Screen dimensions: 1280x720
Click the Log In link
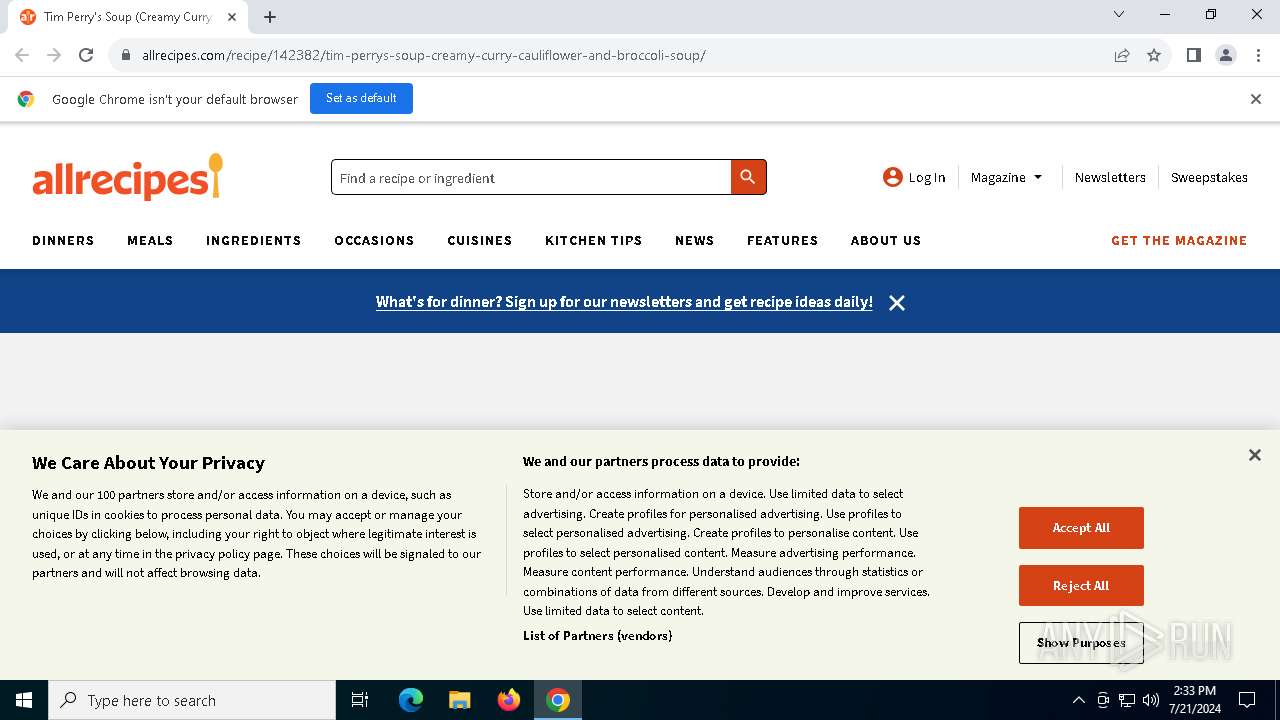[926, 177]
